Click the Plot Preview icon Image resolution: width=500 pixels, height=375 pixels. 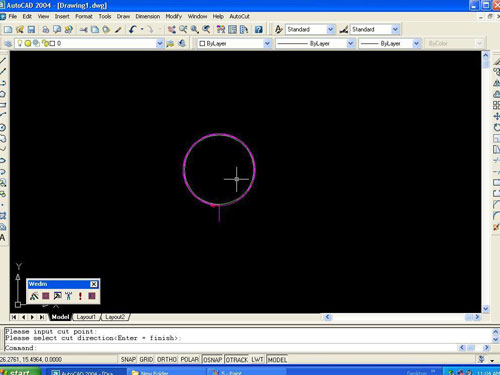coord(57,30)
